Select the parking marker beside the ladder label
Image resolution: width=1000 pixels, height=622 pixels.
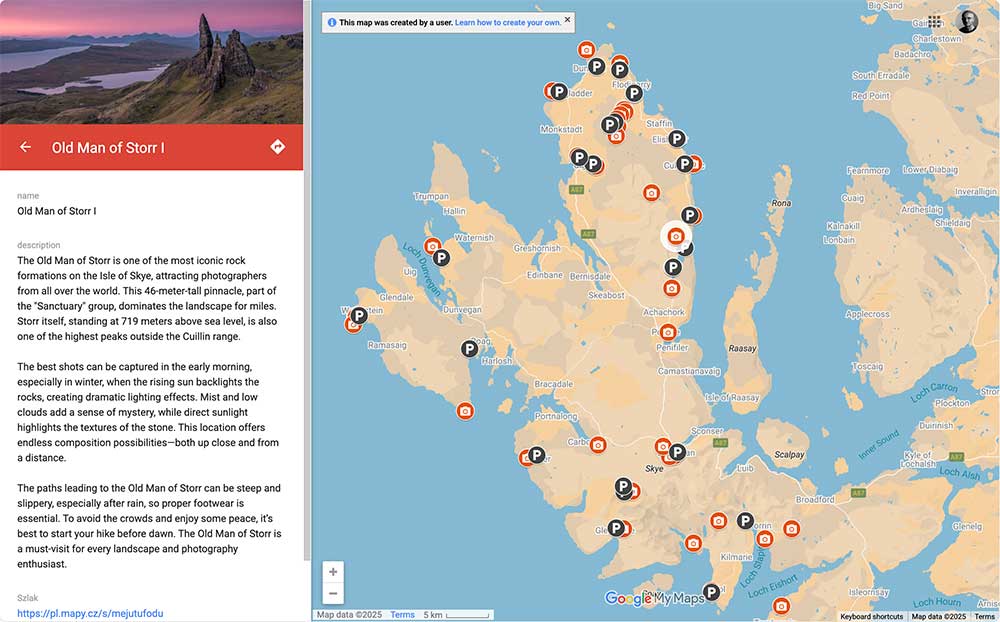coord(559,92)
